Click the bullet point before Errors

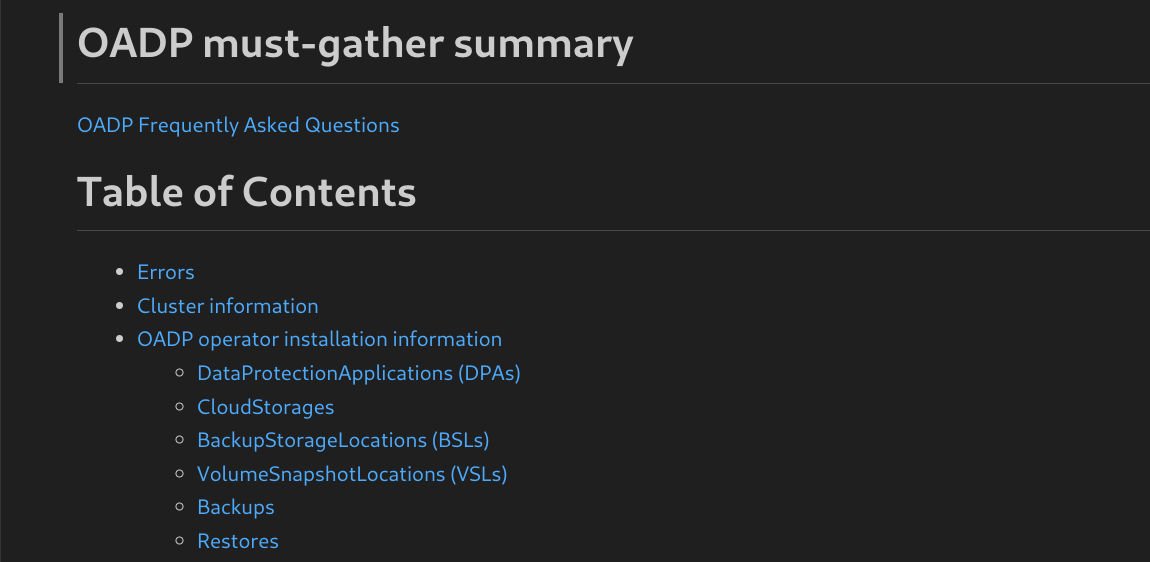click(119, 272)
